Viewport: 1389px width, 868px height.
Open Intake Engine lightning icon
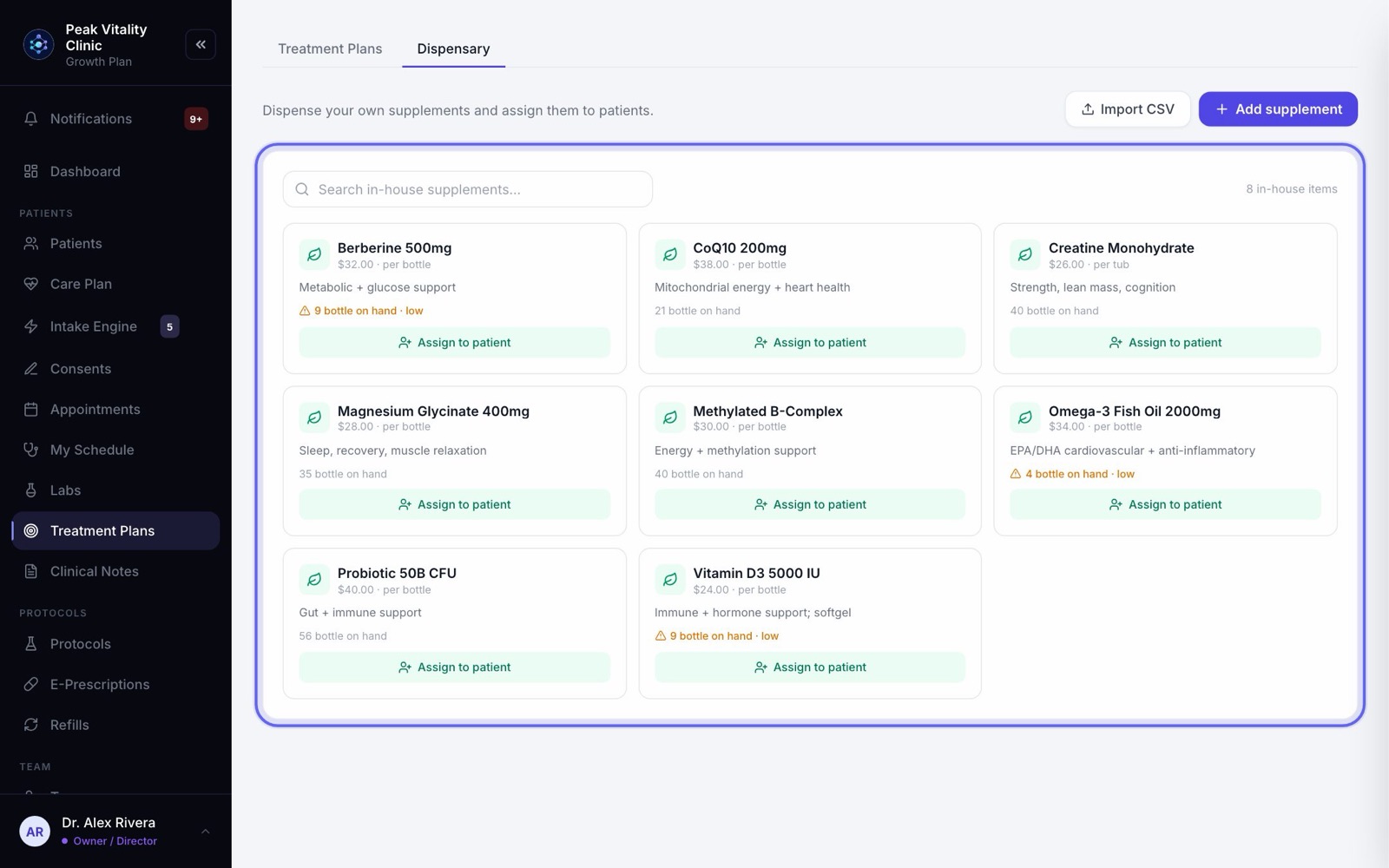(x=31, y=326)
